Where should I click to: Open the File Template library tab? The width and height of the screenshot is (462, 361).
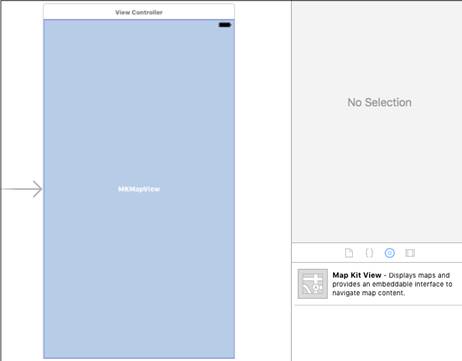[x=349, y=253]
